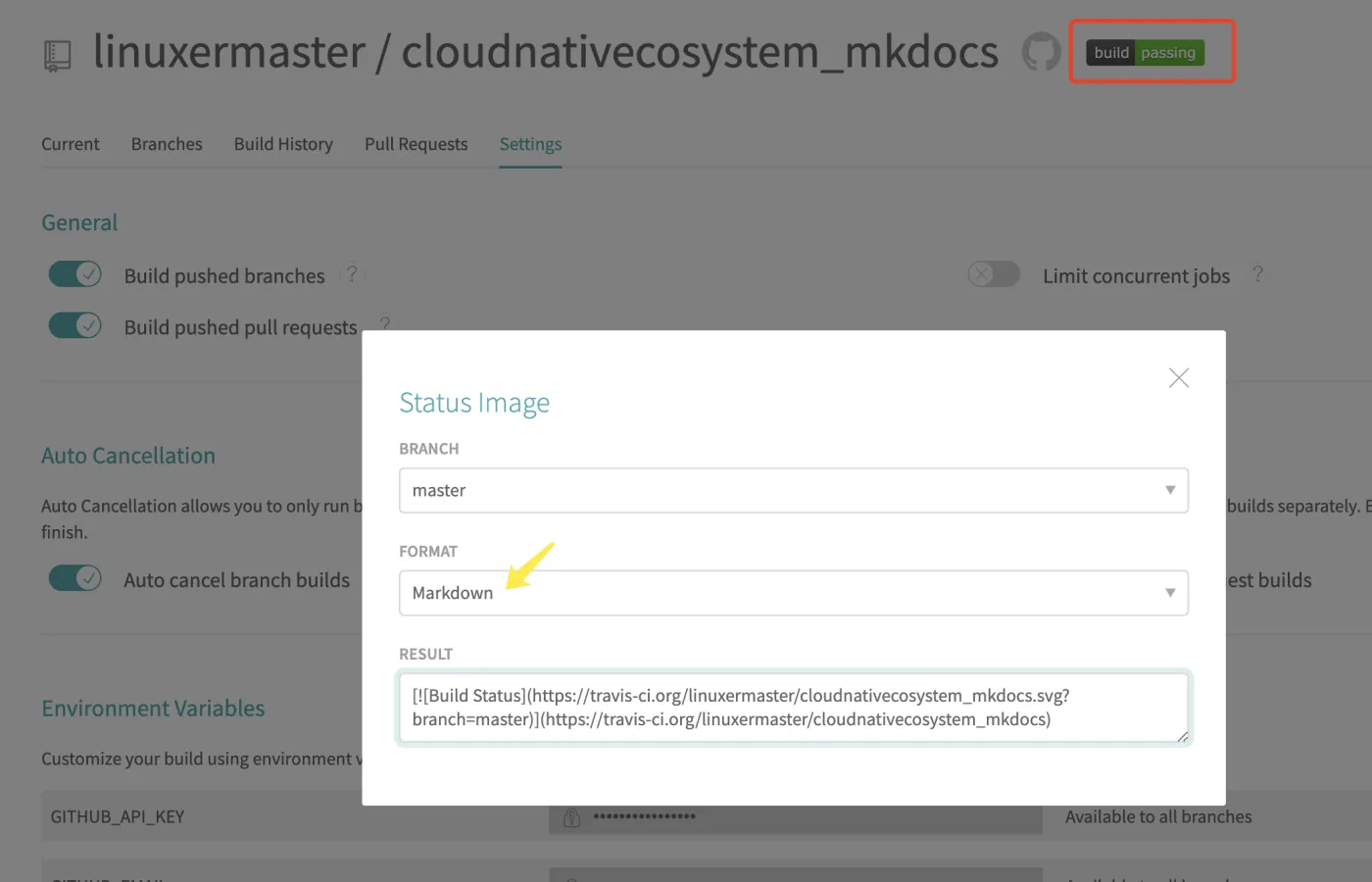This screenshot has width=1372, height=882.
Task: Click the Environment Variables section heading
Action: pyautogui.click(x=153, y=709)
